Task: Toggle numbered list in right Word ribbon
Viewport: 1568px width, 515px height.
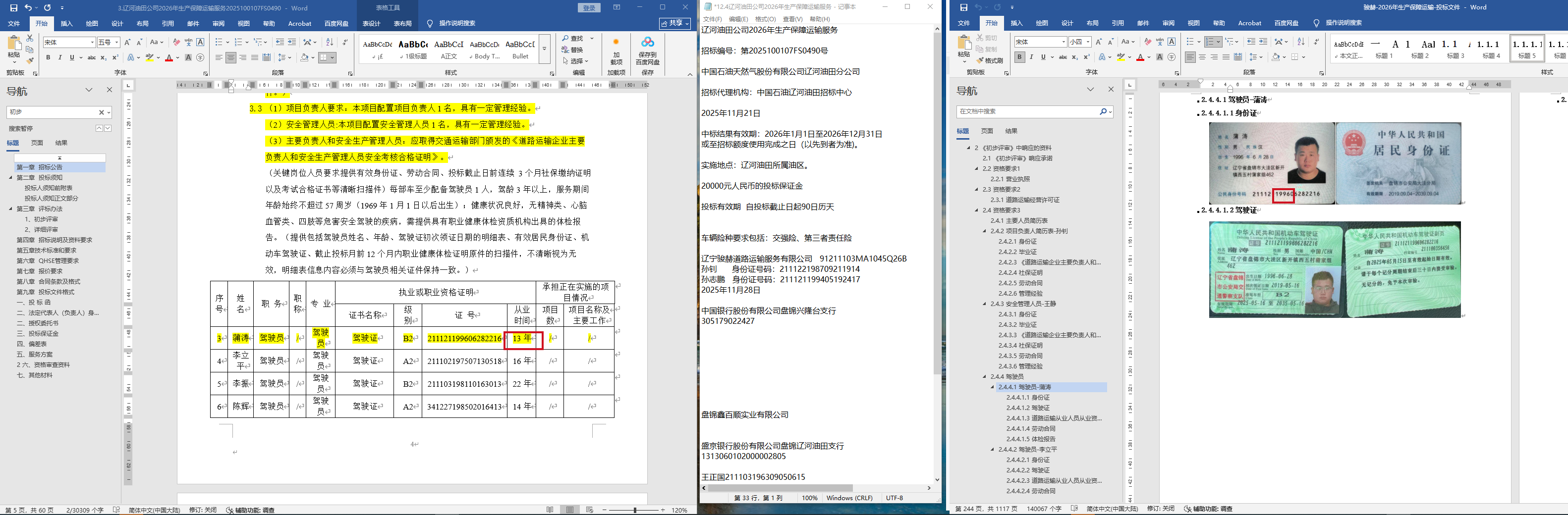Action: (1210, 42)
